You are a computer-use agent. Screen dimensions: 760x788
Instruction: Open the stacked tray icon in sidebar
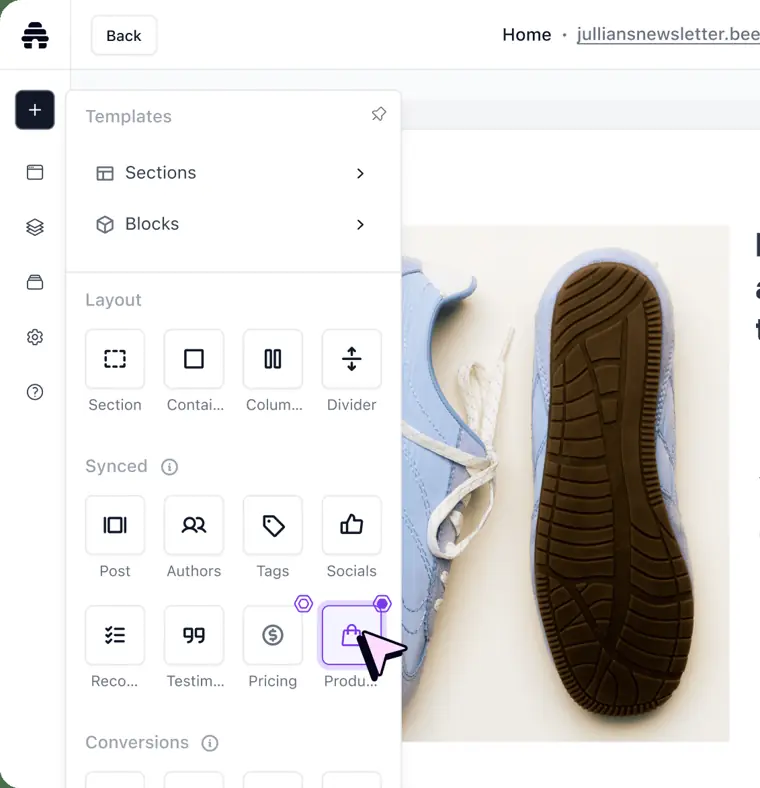coord(35,282)
